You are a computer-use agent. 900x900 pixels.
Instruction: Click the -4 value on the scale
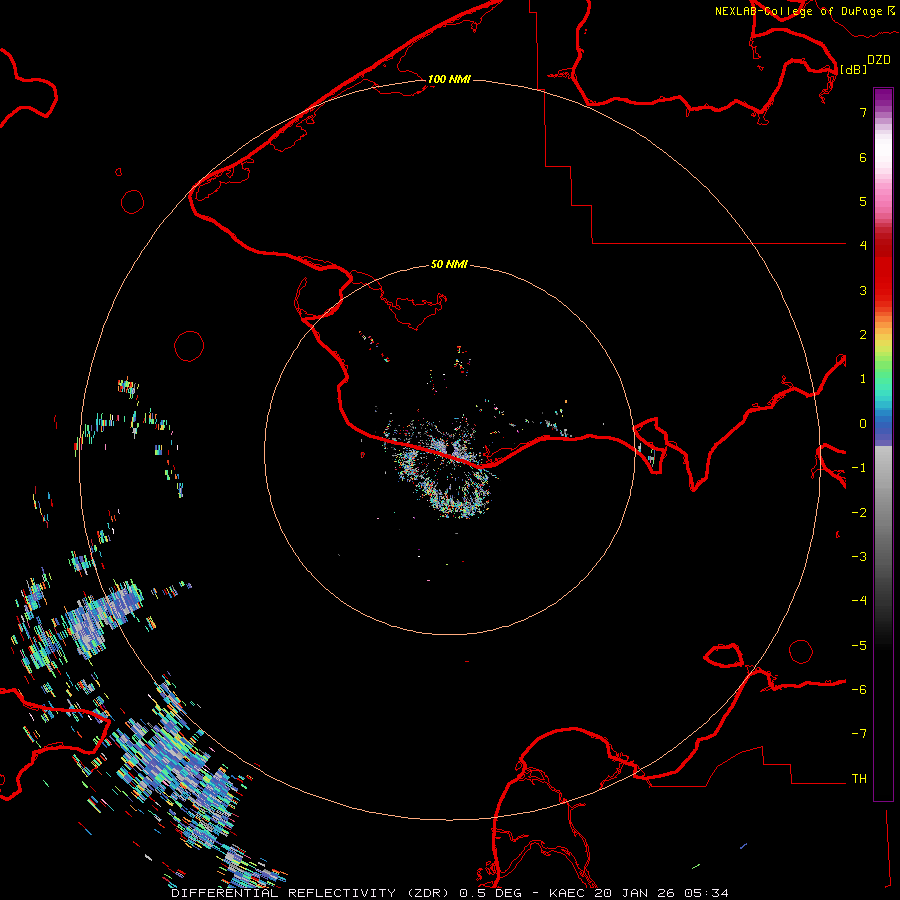point(859,601)
